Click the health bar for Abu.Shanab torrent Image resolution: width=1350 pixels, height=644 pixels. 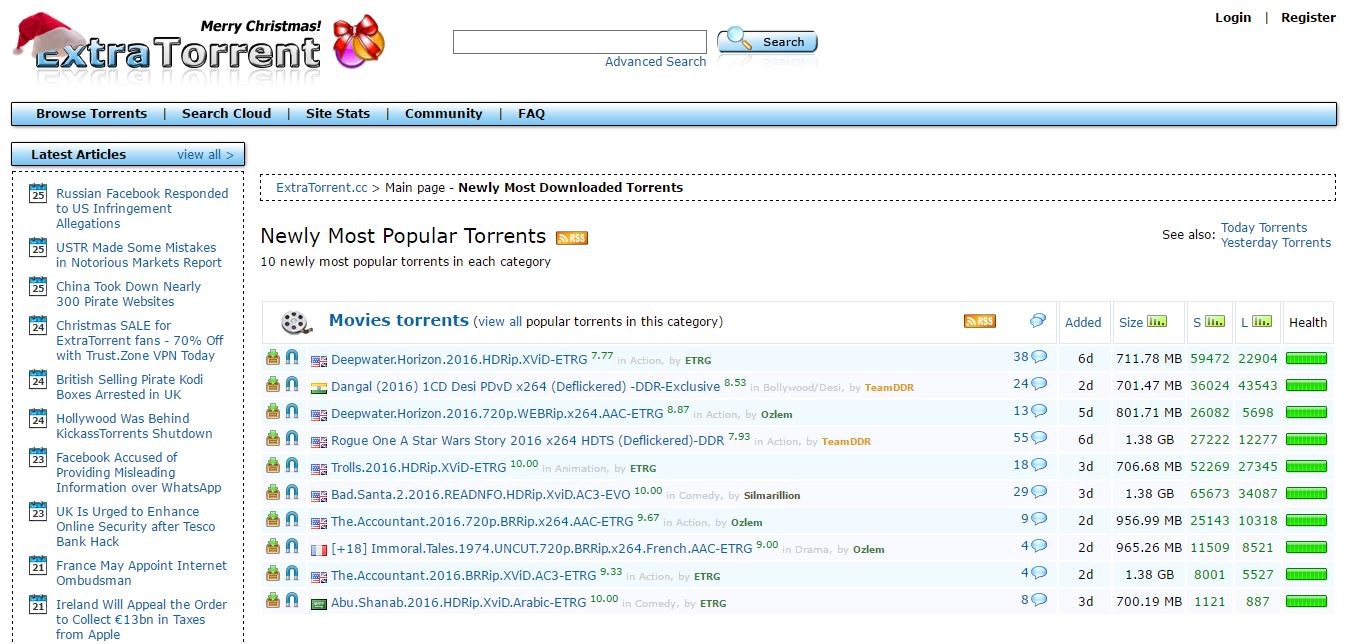click(1308, 603)
